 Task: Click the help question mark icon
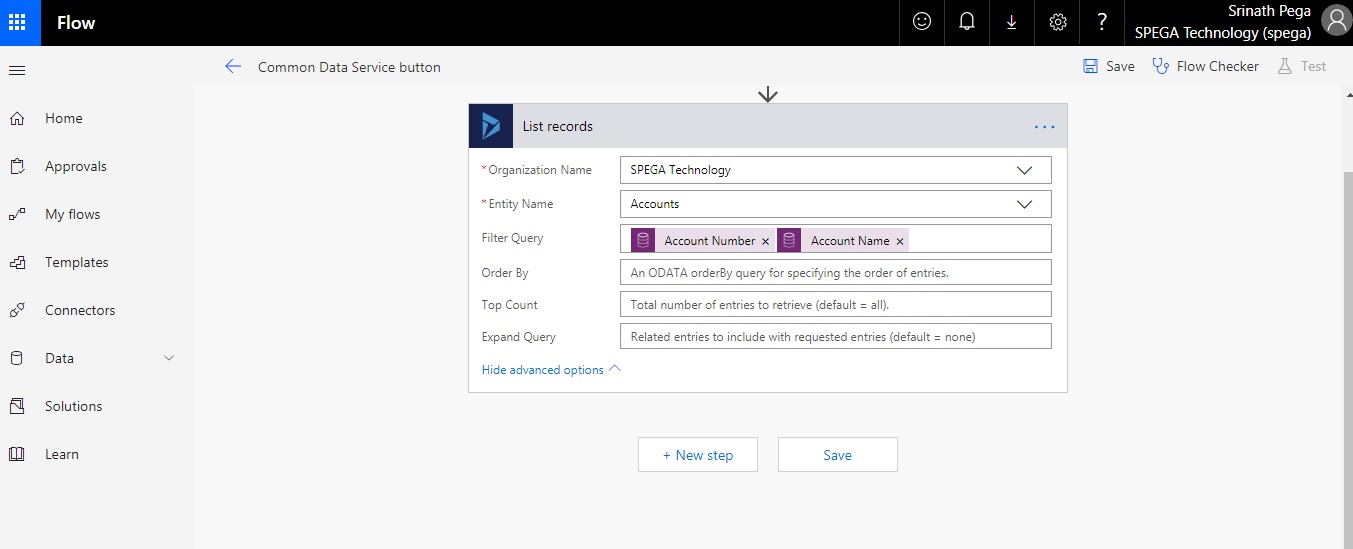[x=1102, y=22]
